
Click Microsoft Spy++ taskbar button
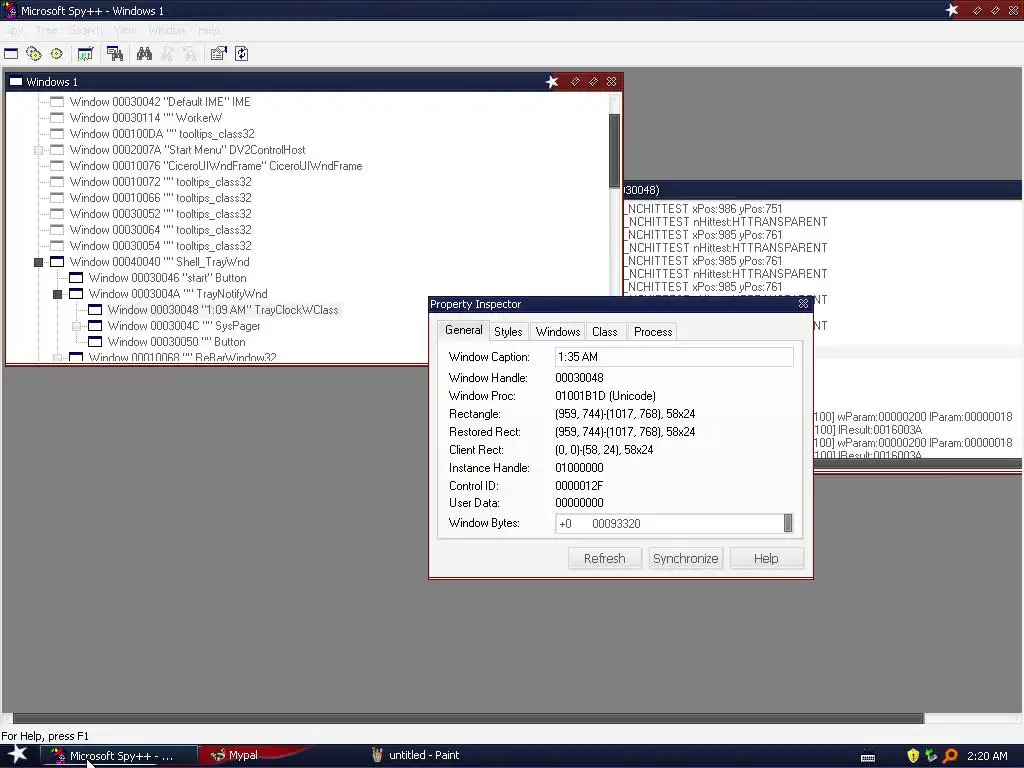(119, 756)
